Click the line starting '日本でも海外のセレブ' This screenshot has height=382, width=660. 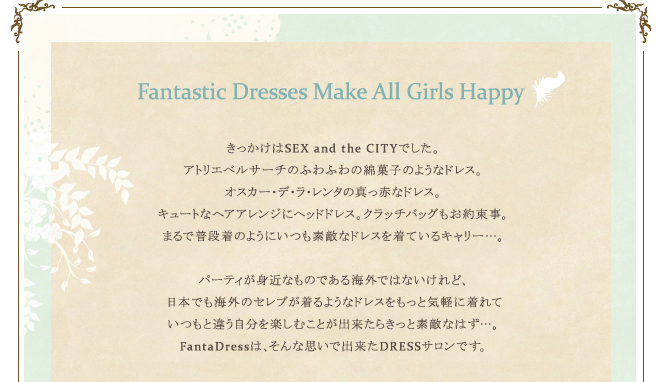(x=335, y=302)
